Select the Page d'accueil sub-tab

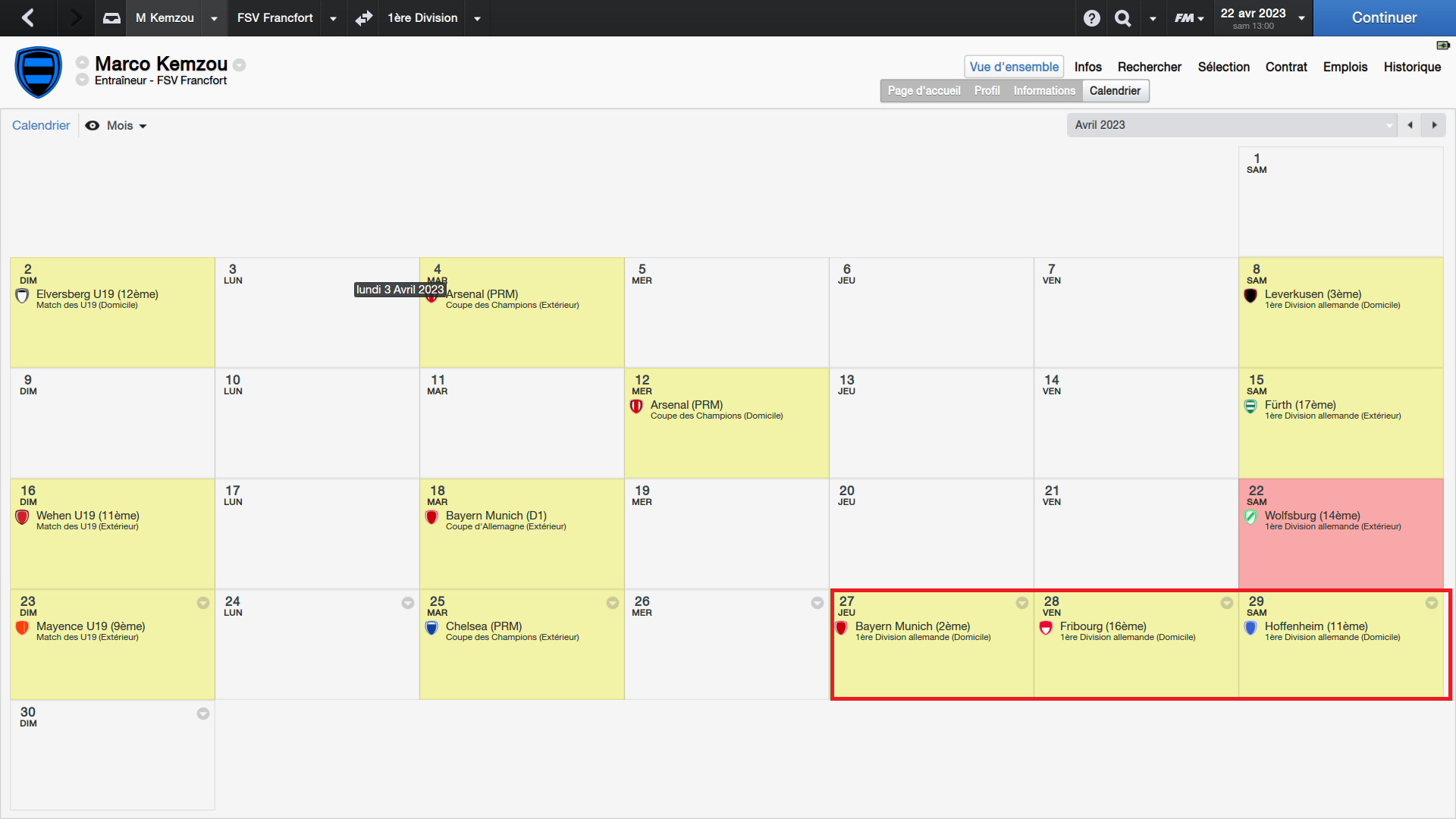924,91
